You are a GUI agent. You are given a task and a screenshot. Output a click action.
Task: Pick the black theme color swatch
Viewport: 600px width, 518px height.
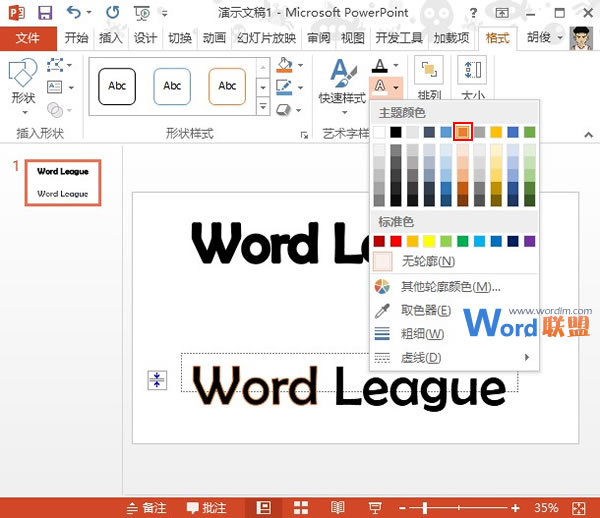click(396, 132)
